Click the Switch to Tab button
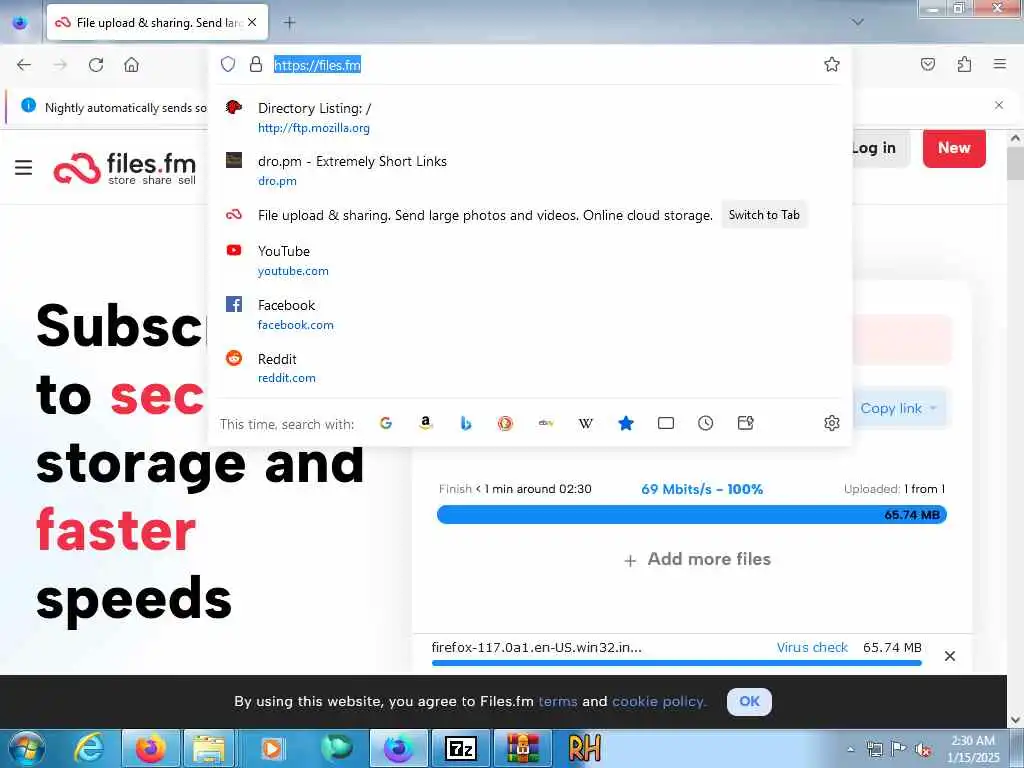Viewport: 1024px width, 768px height. [x=764, y=215]
